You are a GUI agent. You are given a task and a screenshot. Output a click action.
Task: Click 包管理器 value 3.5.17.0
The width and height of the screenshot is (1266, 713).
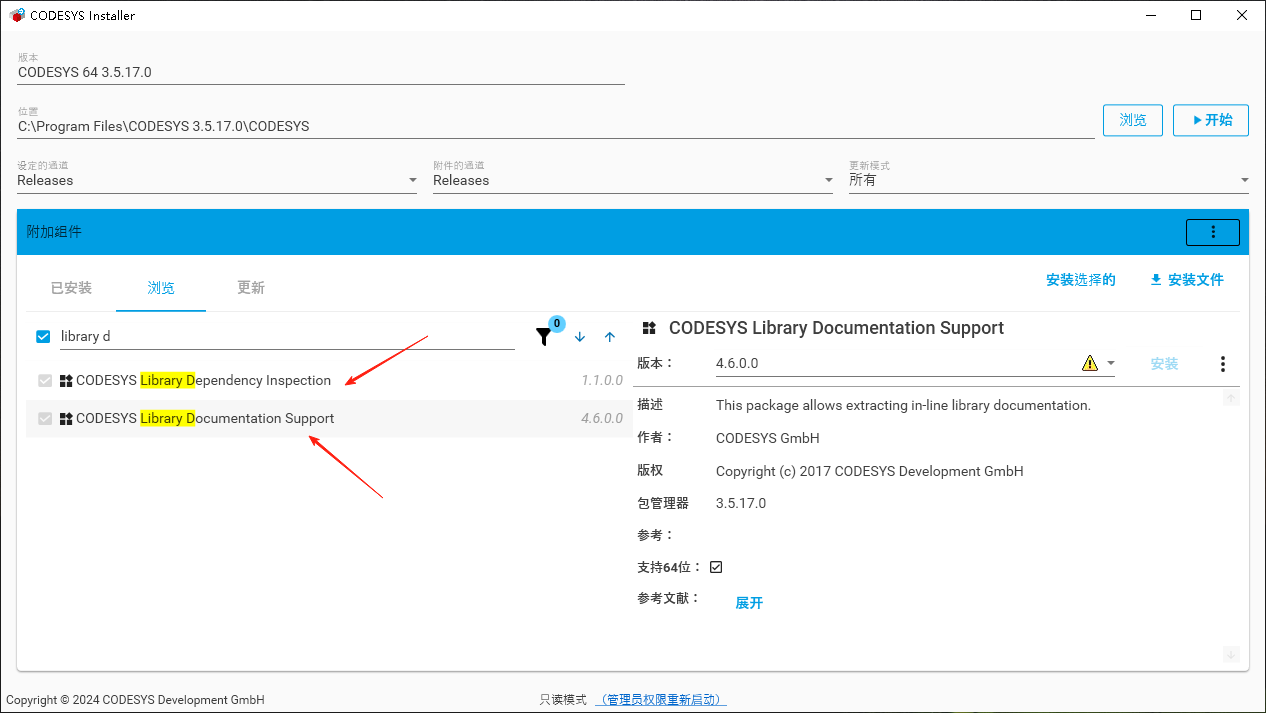point(741,503)
